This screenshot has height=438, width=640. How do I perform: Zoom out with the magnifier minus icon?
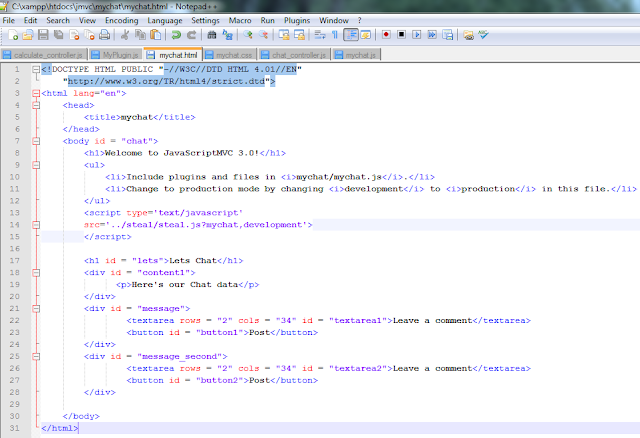pos(263,35)
